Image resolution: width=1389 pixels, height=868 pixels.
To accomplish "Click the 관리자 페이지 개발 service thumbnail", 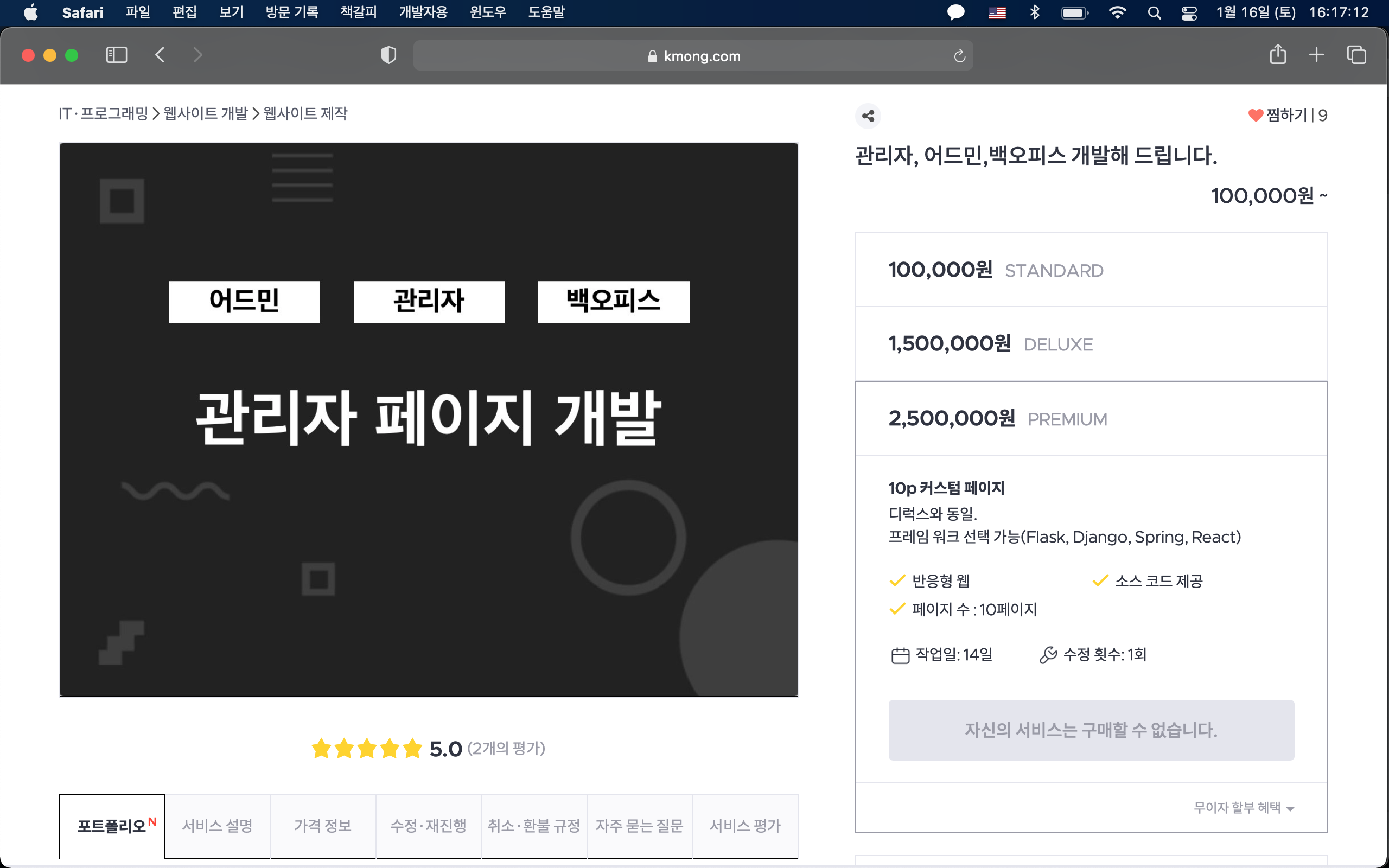I will (x=428, y=420).
